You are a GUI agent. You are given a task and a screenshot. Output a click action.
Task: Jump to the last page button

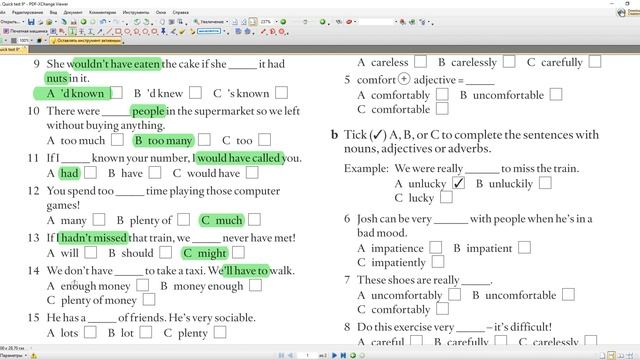point(343,356)
